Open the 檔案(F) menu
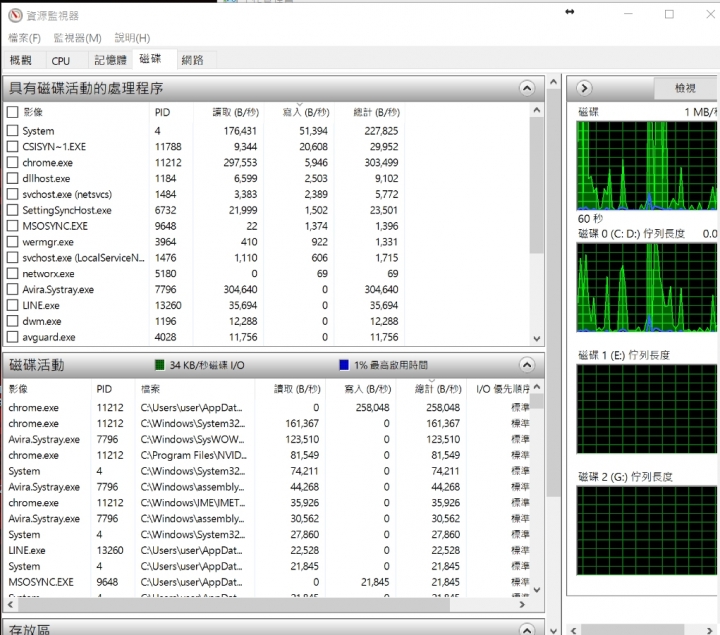The width and height of the screenshot is (720, 635). [x=24, y=38]
